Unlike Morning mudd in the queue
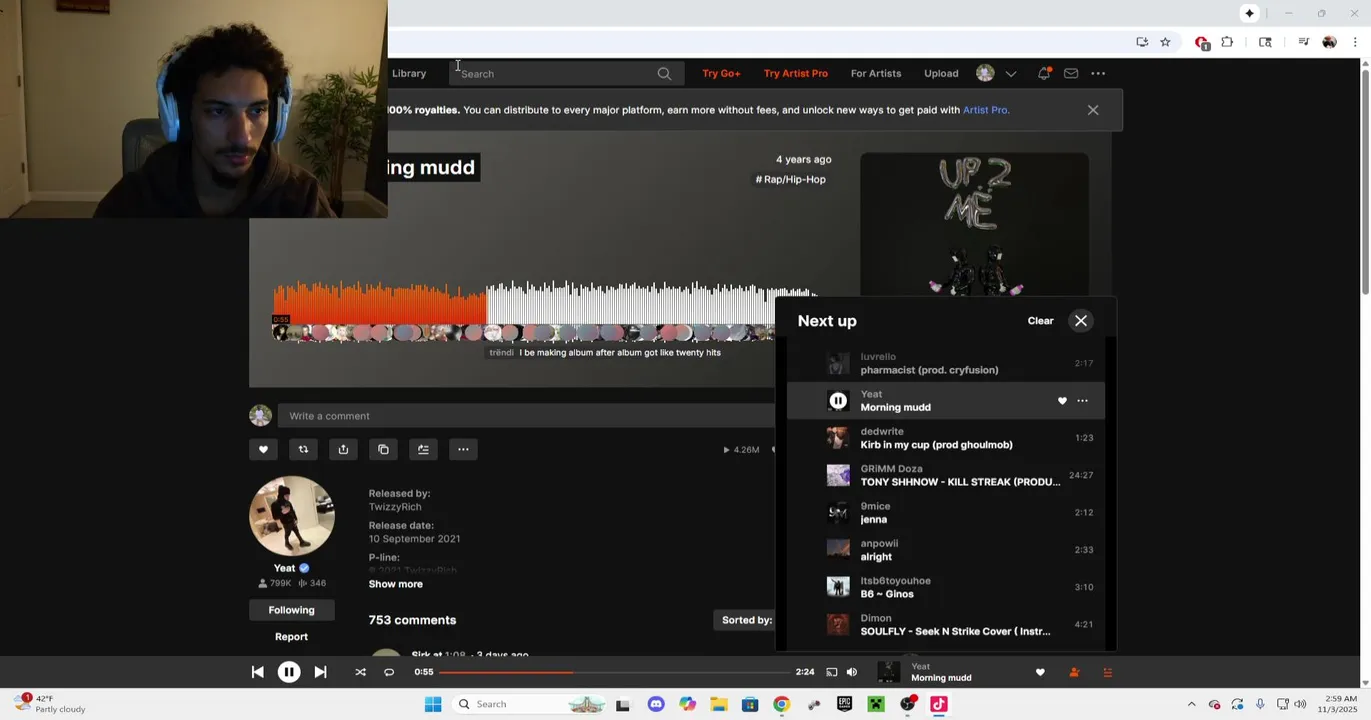The height and width of the screenshot is (720, 1371). (1062, 401)
